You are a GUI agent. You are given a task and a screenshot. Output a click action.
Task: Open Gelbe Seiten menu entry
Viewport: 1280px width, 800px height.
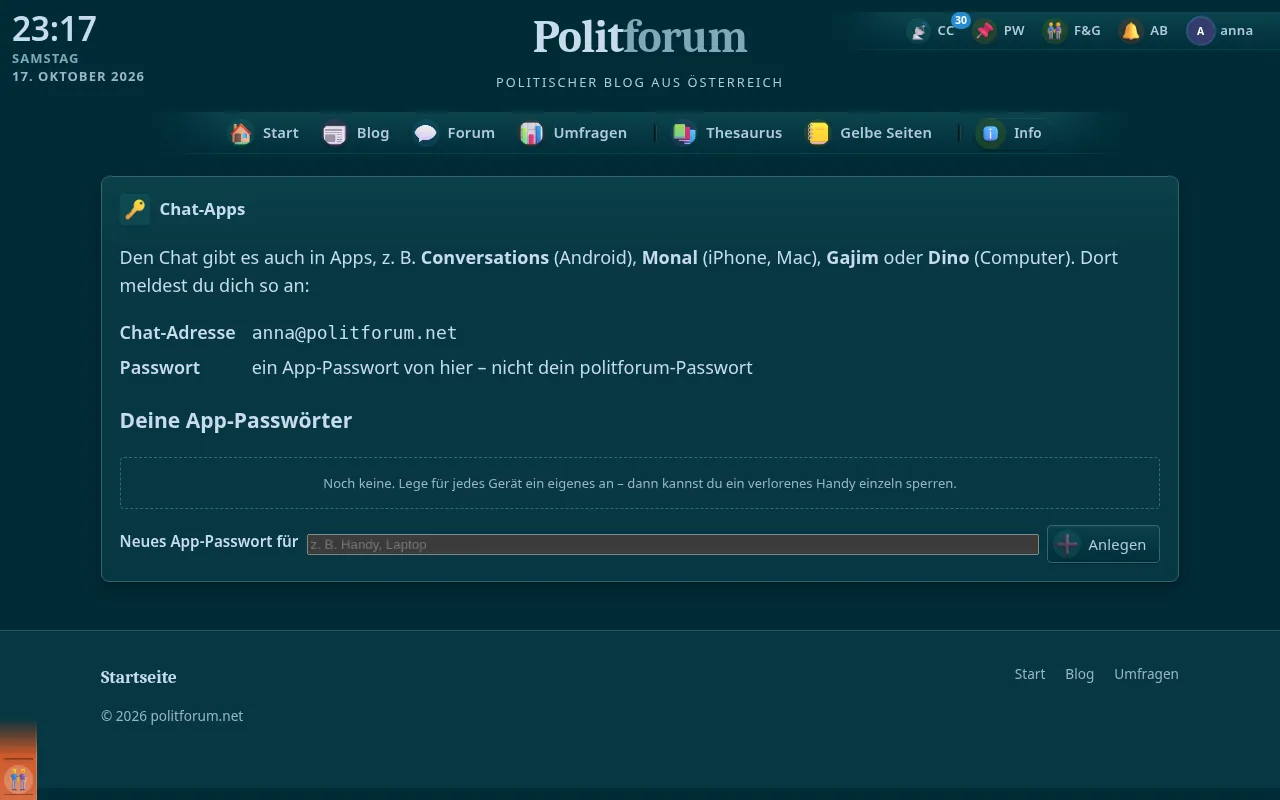coord(886,133)
